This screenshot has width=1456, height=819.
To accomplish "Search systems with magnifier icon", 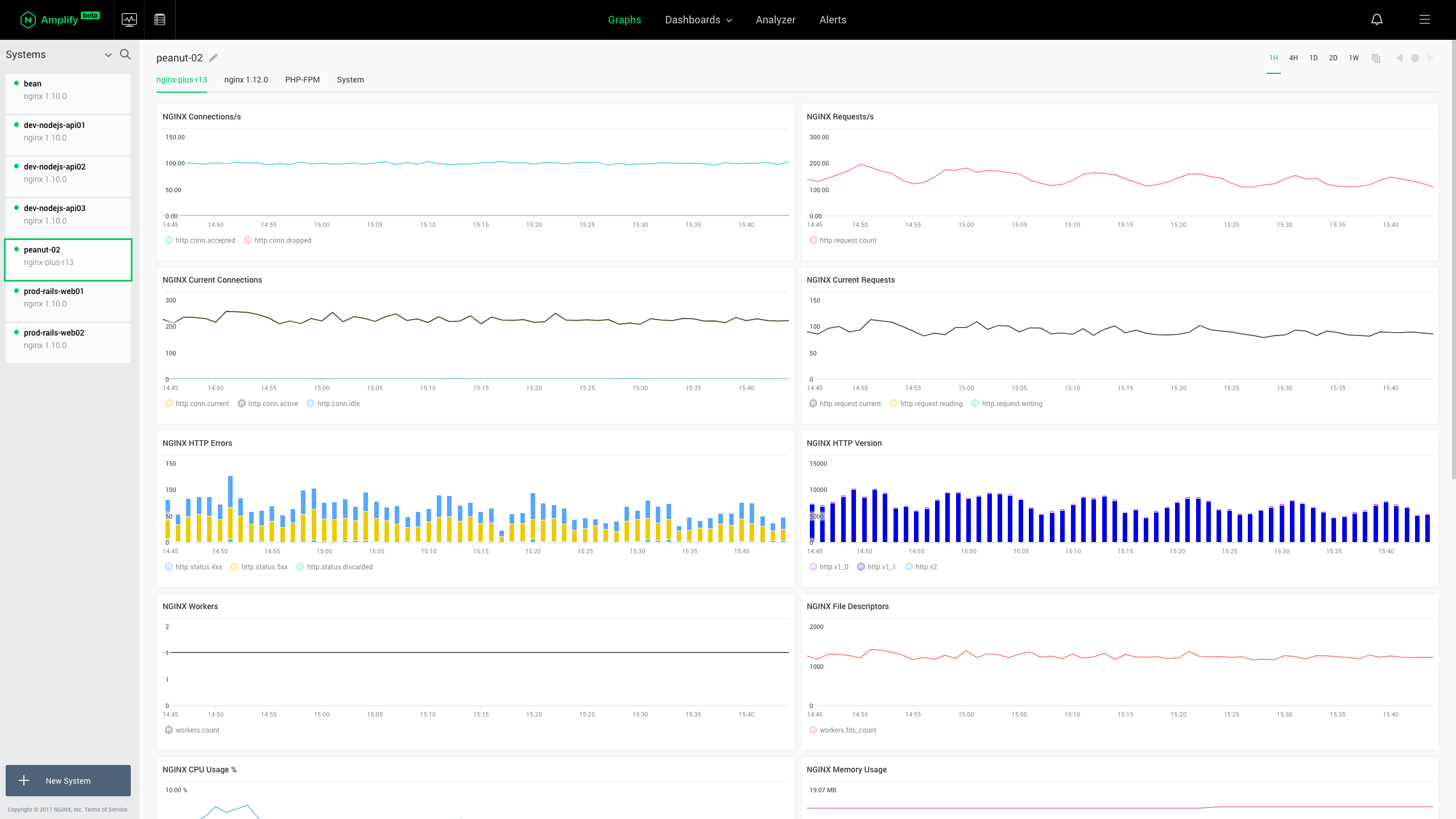I will (x=125, y=55).
